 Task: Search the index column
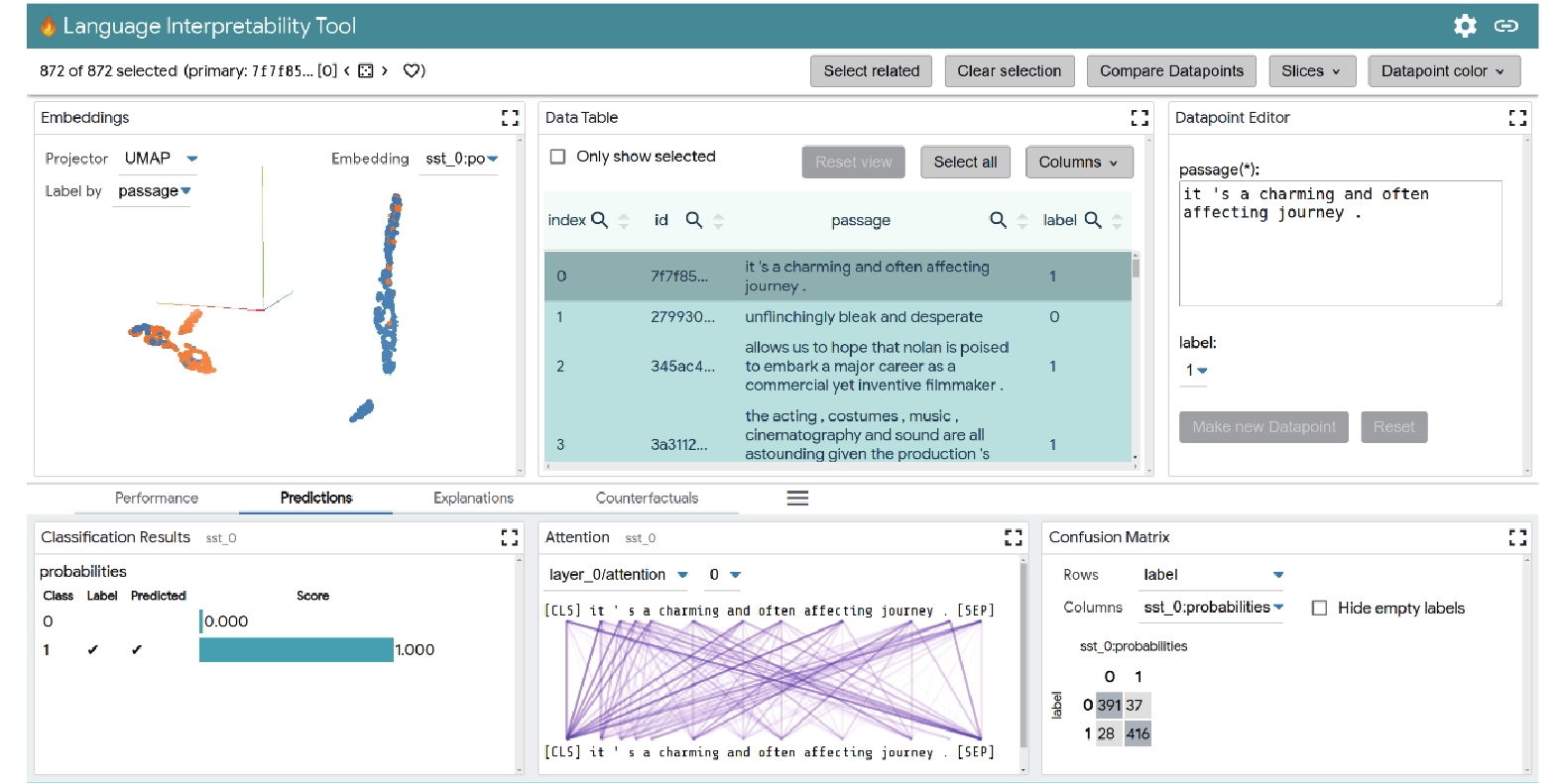point(599,220)
